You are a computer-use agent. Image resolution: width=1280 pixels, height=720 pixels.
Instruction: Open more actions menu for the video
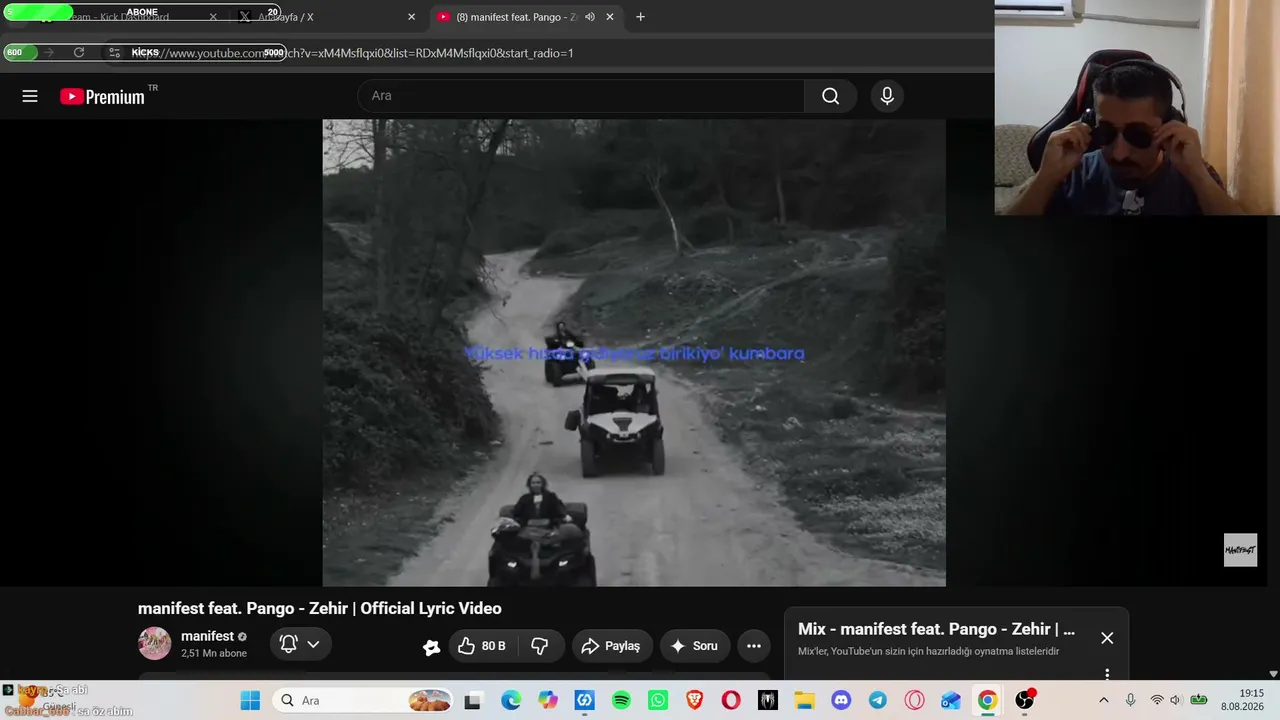pyautogui.click(x=754, y=646)
